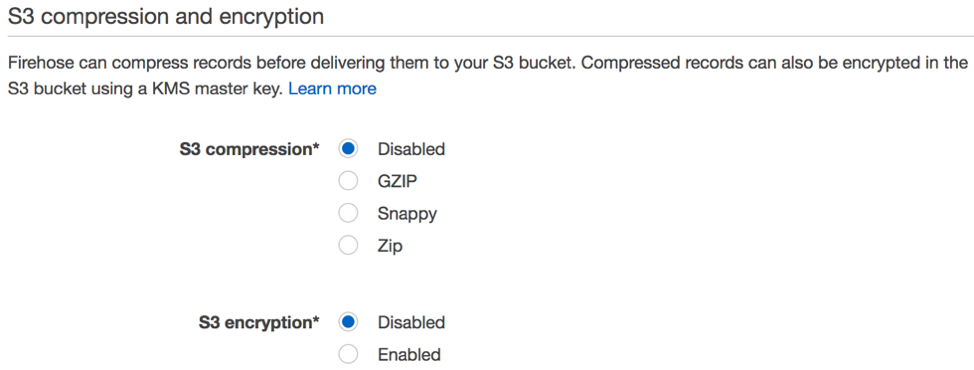974x370 pixels.
Task: Turn on the Enabled S3 encryption radio button
Action: 348,355
